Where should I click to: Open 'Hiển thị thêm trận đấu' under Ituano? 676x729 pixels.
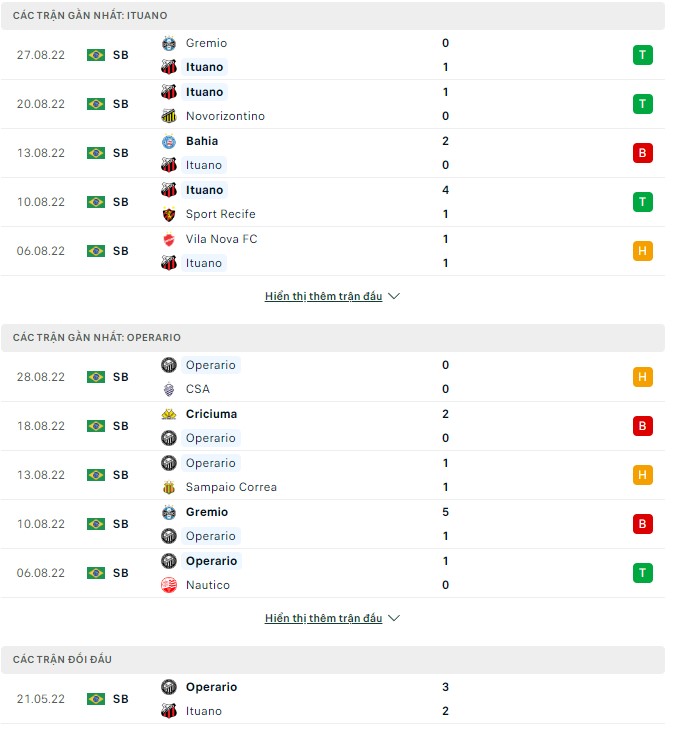(x=323, y=297)
